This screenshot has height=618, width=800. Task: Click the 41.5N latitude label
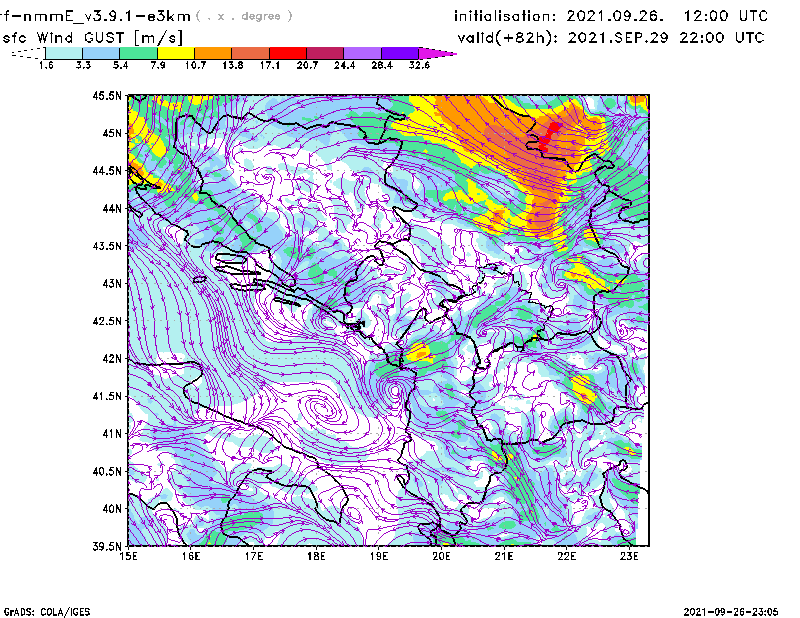coord(107,396)
